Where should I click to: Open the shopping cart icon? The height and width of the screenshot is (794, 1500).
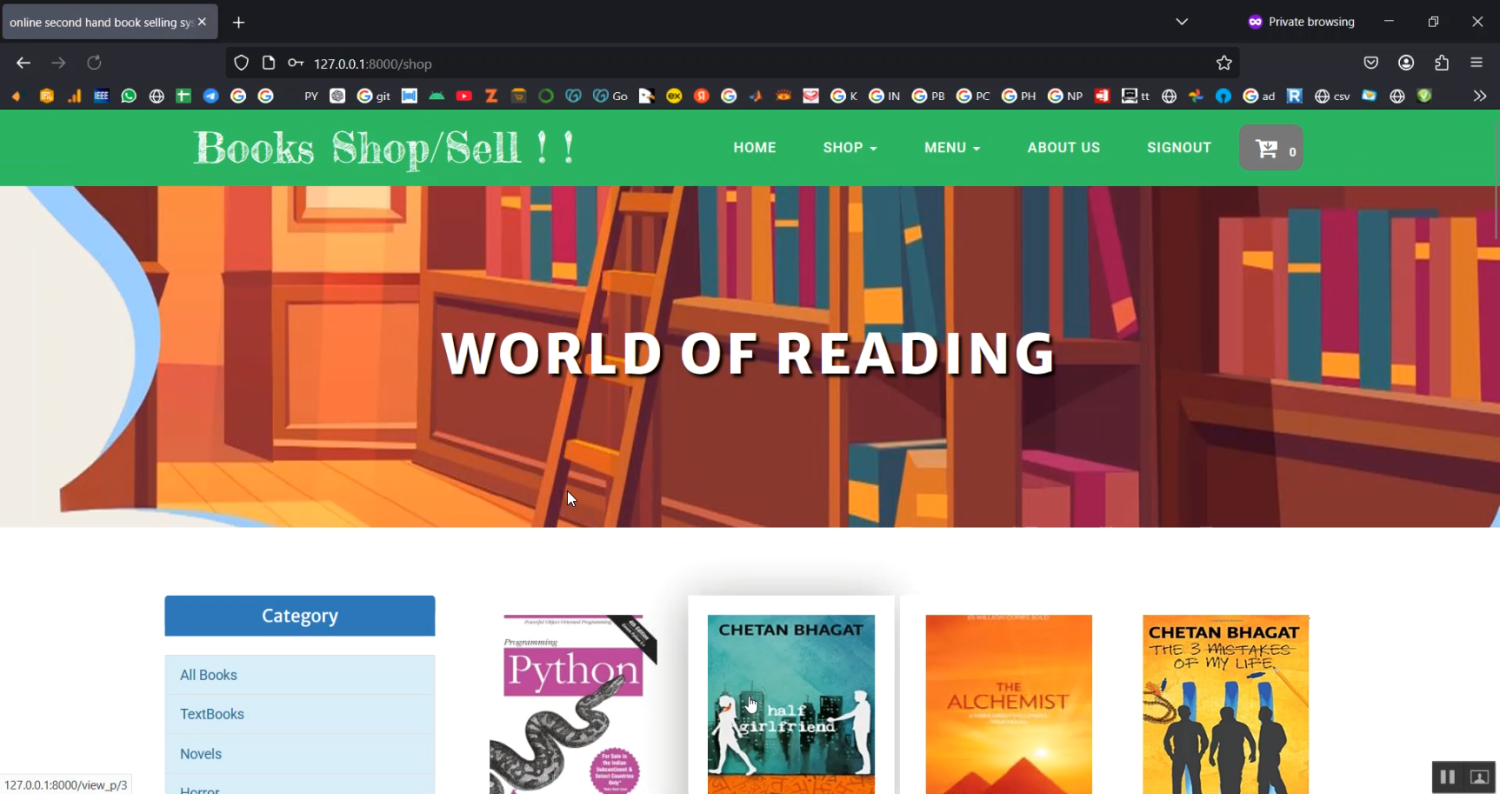click(x=1271, y=148)
